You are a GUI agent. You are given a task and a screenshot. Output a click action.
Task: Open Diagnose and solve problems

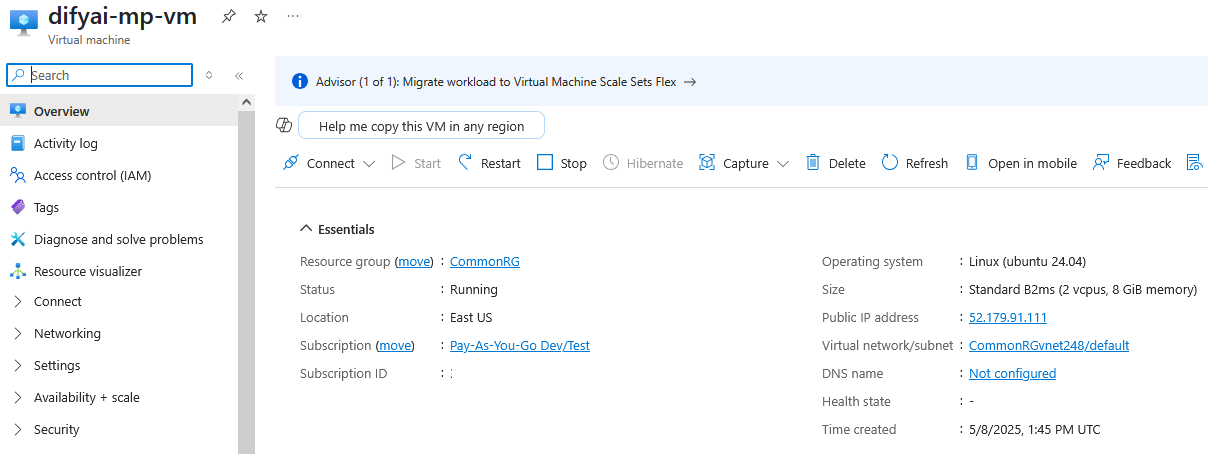pyautogui.click(x=119, y=239)
